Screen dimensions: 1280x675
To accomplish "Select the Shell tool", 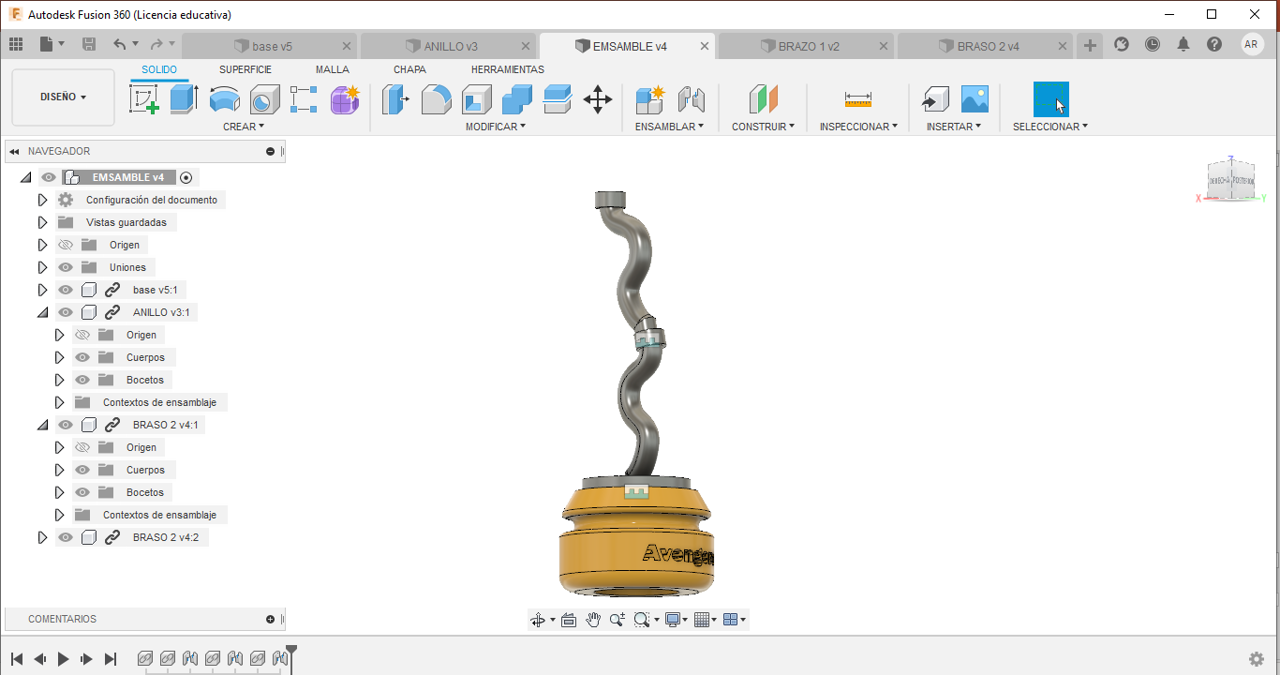I will tap(476, 99).
